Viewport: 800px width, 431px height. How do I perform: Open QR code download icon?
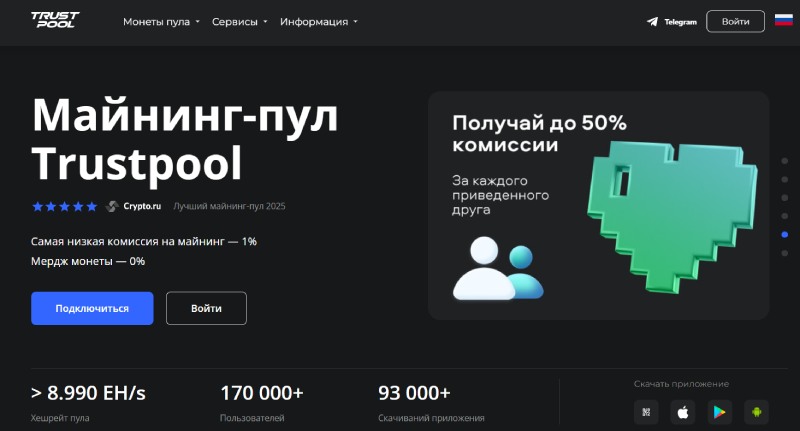[x=646, y=412]
